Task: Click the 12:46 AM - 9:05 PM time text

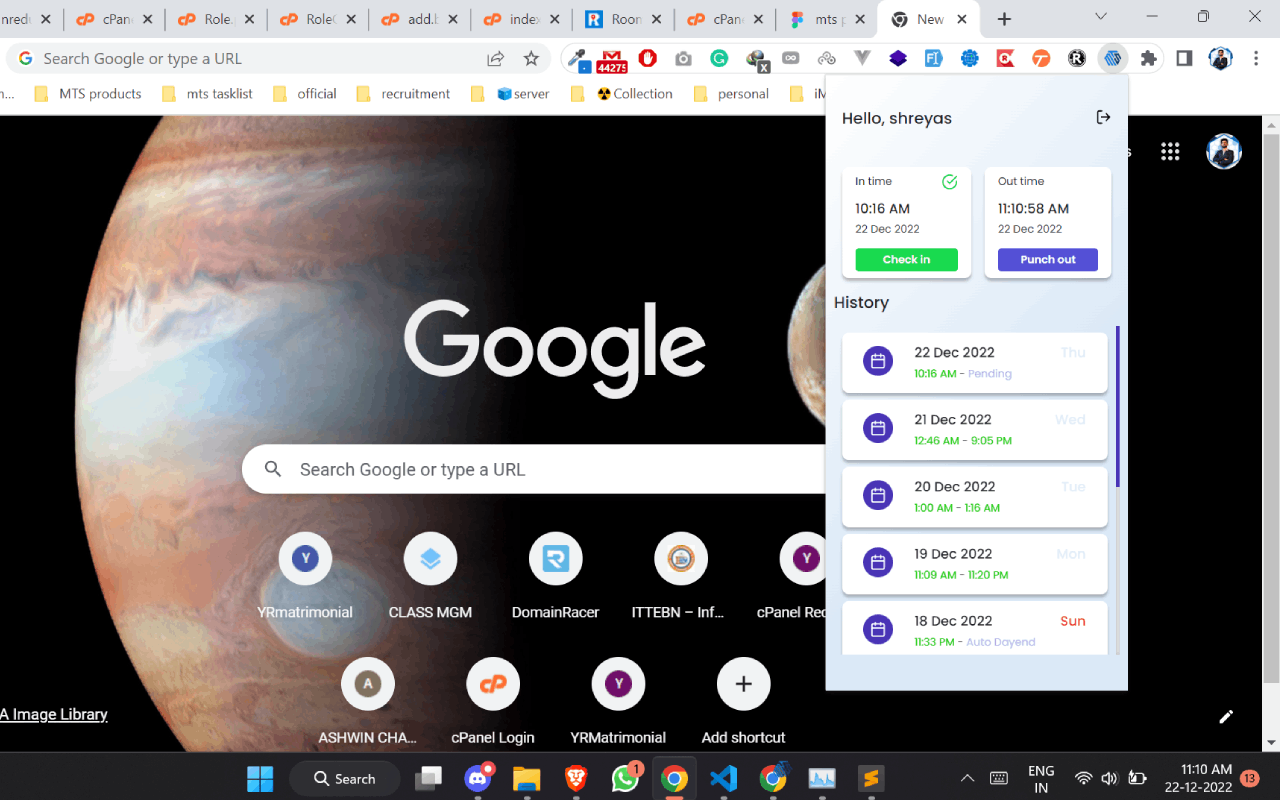Action: (963, 441)
